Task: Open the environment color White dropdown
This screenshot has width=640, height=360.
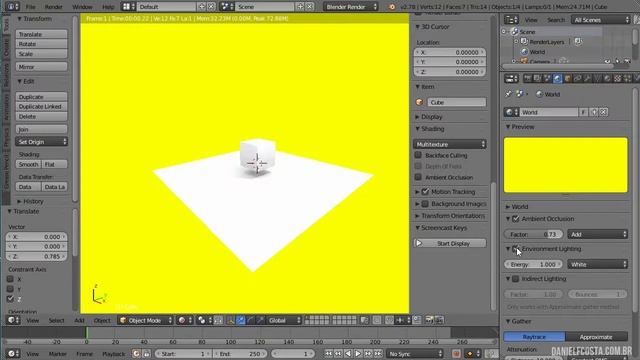Action: pos(598,264)
